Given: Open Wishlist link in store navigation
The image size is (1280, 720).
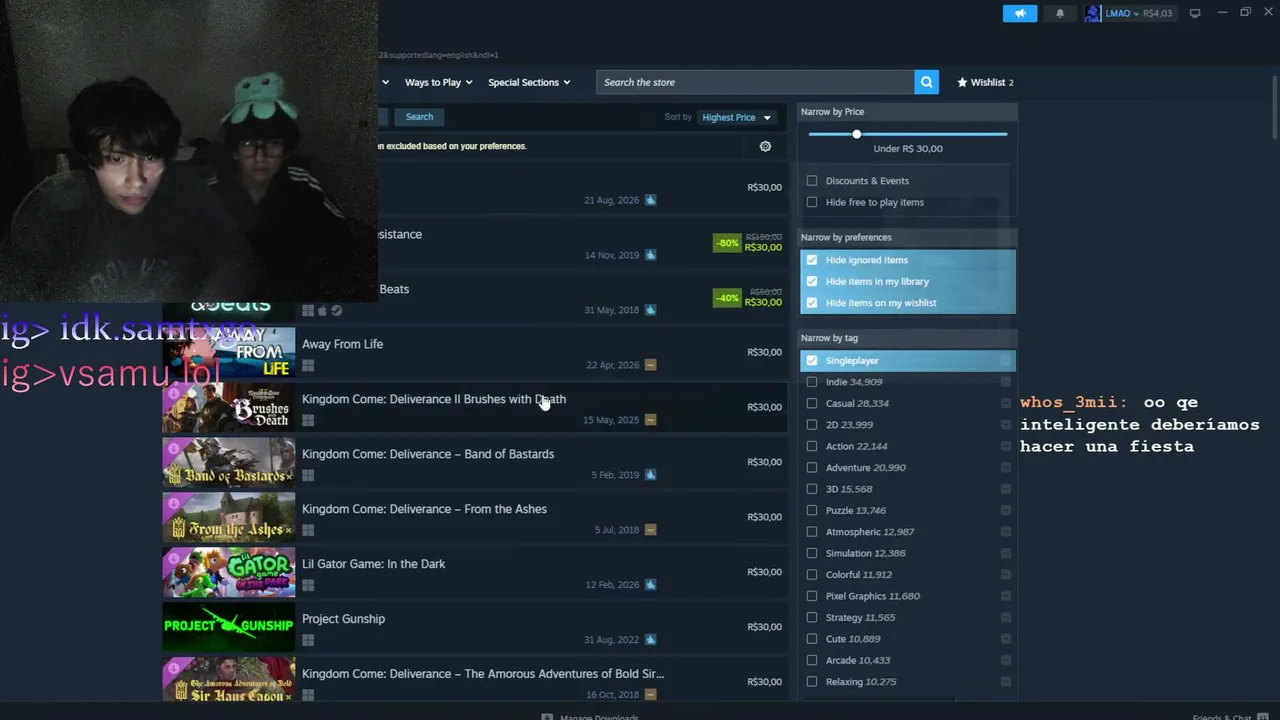Looking at the screenshot, I should pyautogui.click(x=986, y=82).
